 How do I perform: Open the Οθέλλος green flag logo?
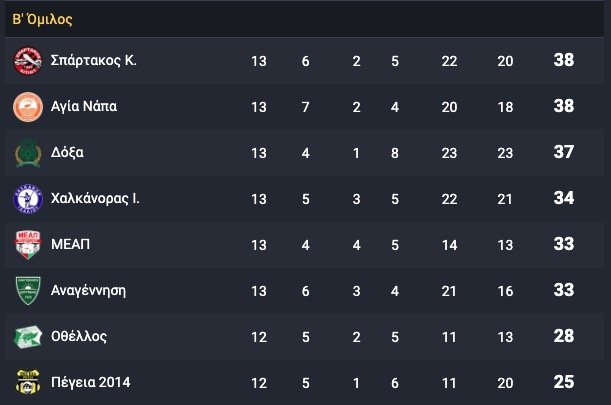(28, 337)
